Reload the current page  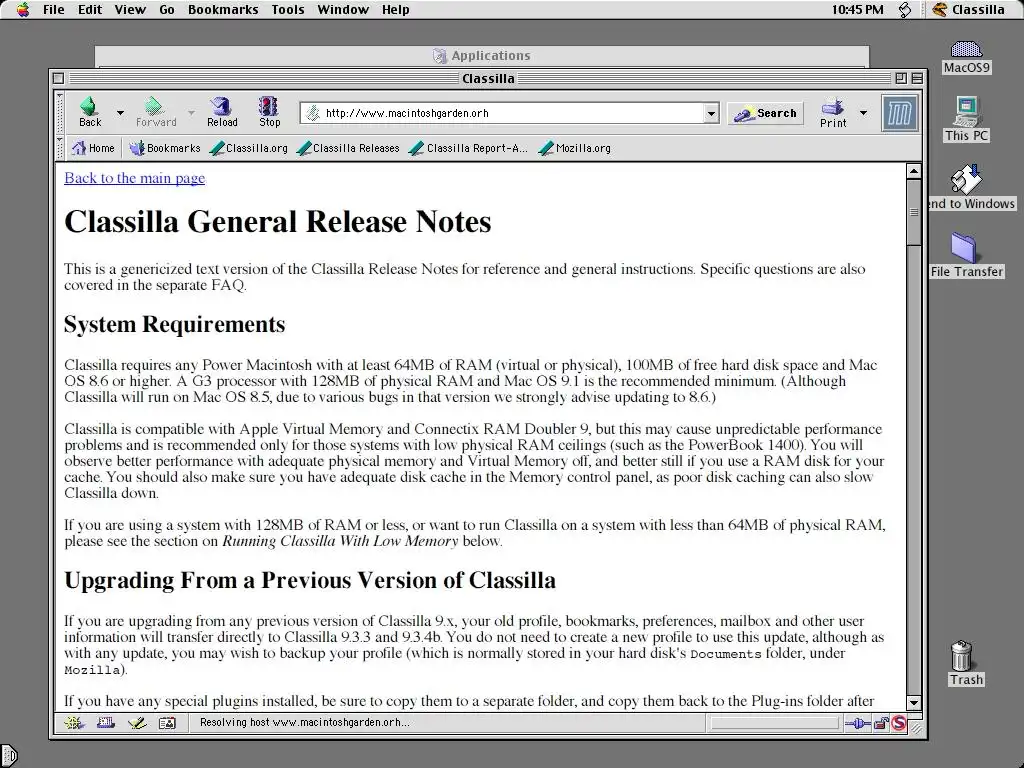pyautogui.click(x=222, y=112)
